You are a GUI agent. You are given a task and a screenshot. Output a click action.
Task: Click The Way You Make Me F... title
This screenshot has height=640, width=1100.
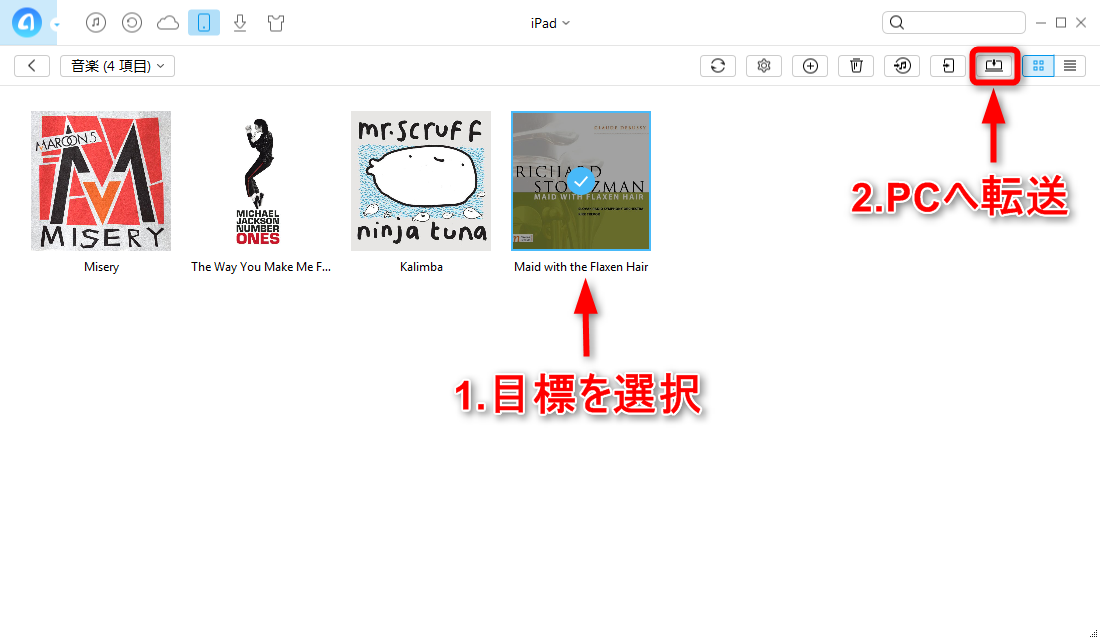[261, 267]
